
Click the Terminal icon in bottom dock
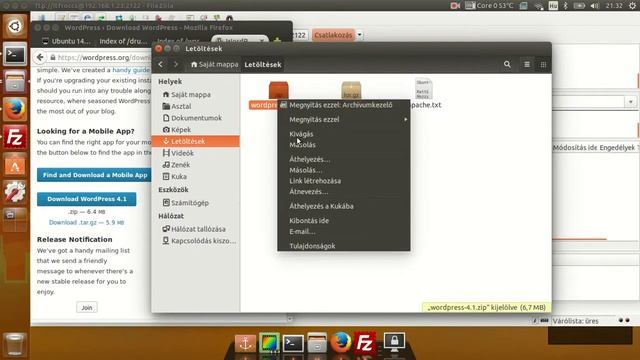[x=293, y=344]
